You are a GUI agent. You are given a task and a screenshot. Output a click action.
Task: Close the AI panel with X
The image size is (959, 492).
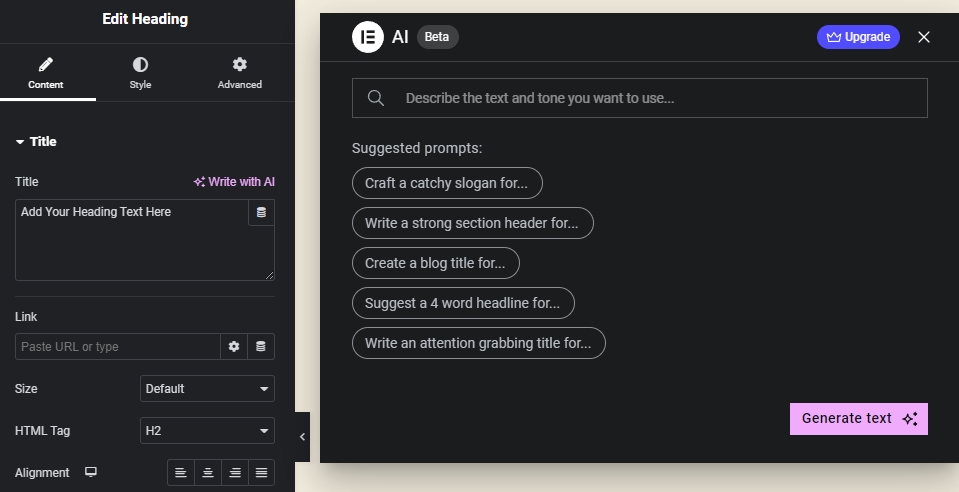coord(924,37)
